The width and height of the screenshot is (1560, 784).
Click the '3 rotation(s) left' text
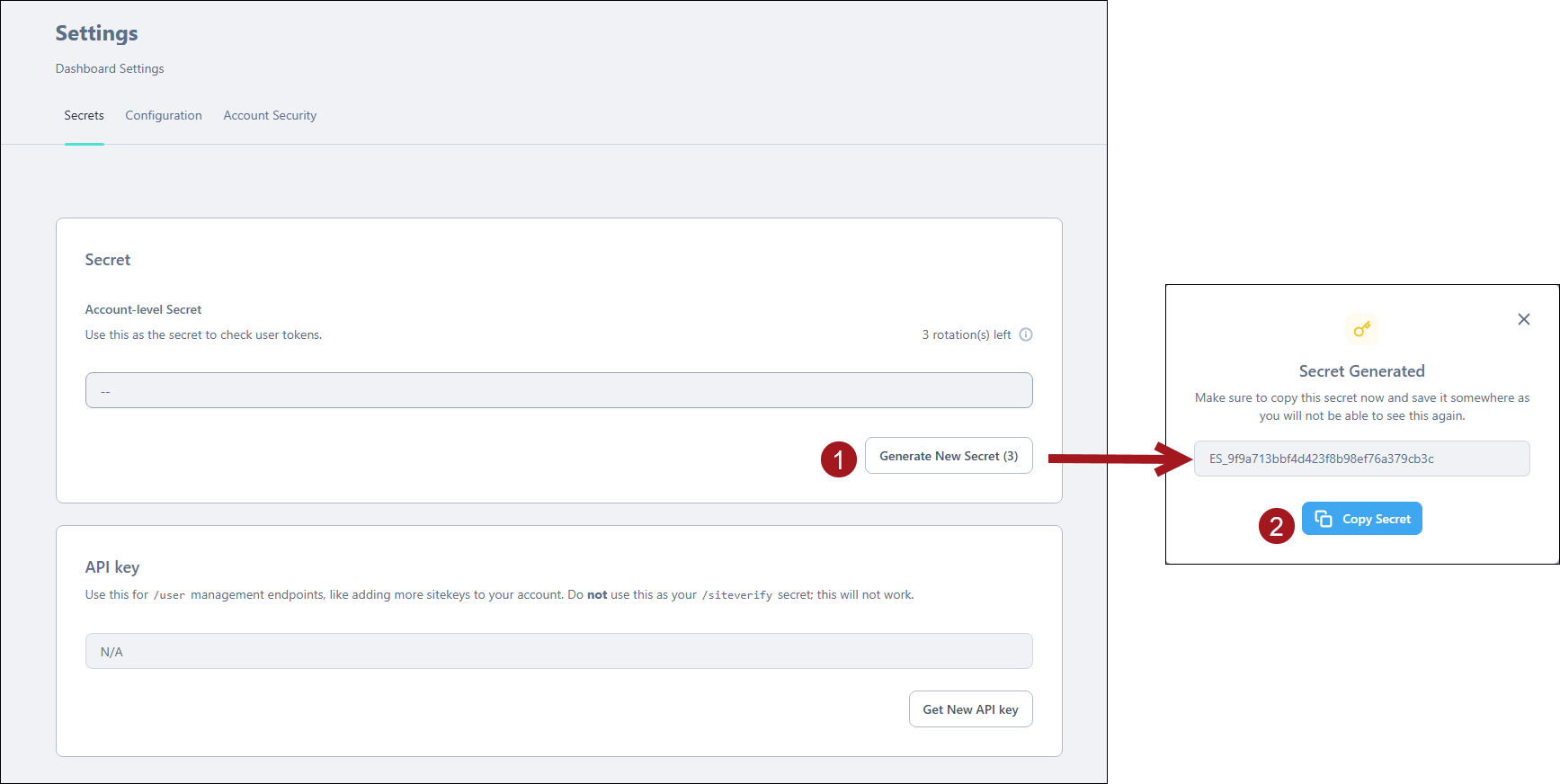[x=966, y=334]
